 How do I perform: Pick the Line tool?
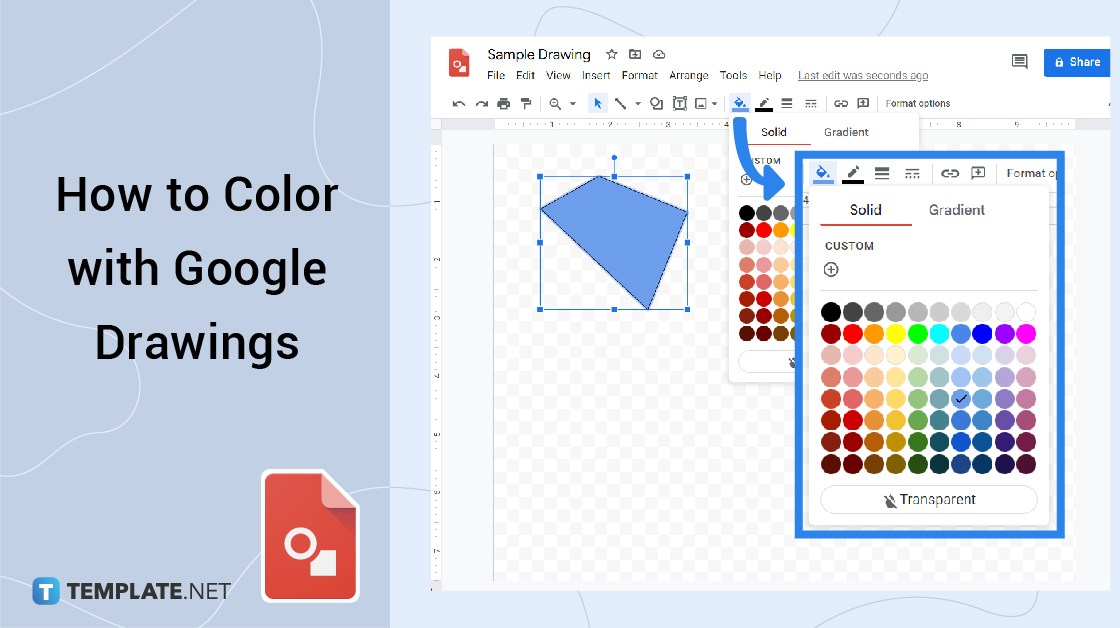point(621,104)
